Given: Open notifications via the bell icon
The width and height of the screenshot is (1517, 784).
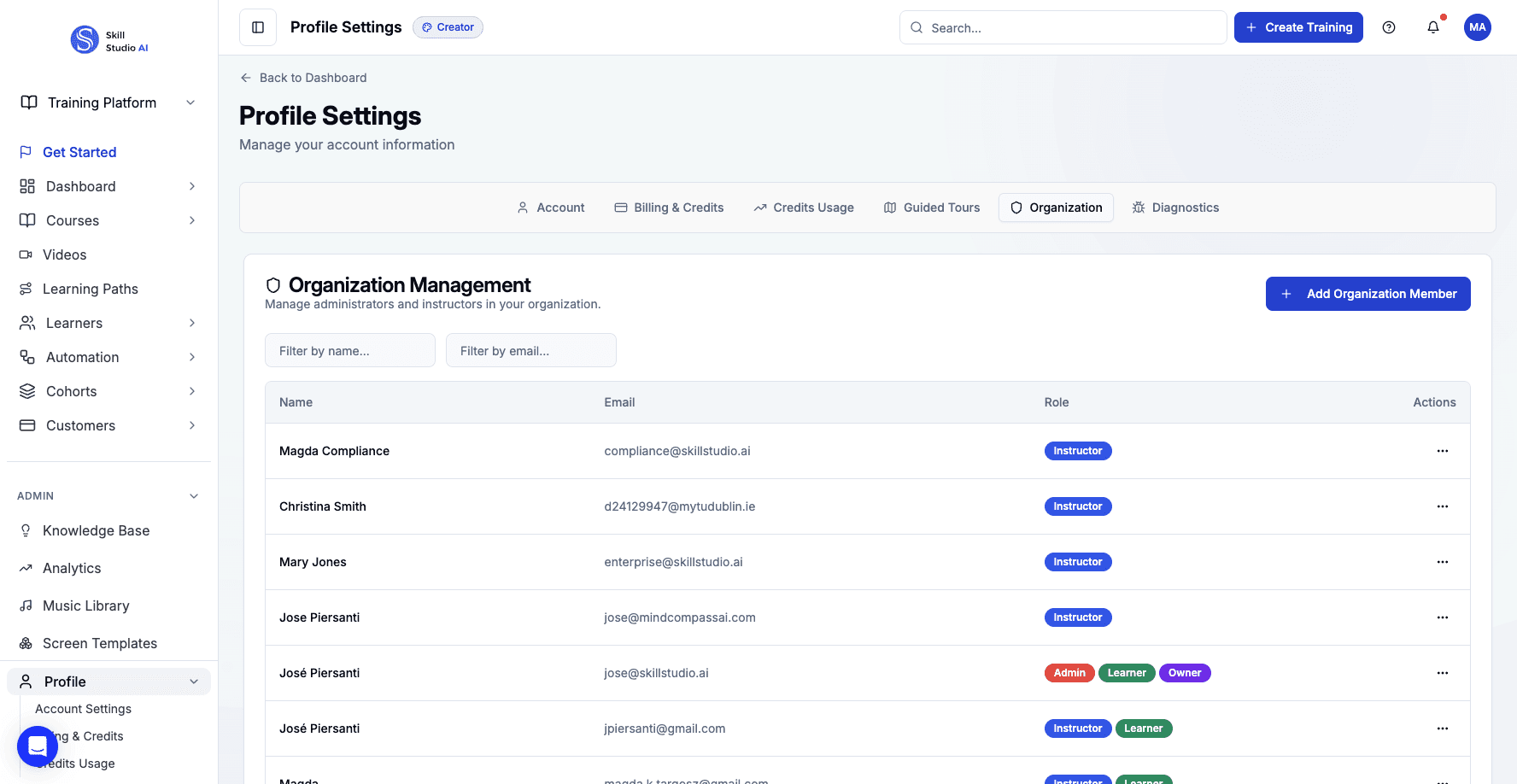Looking at the screenshot, I should click(x=1432, y=27).
